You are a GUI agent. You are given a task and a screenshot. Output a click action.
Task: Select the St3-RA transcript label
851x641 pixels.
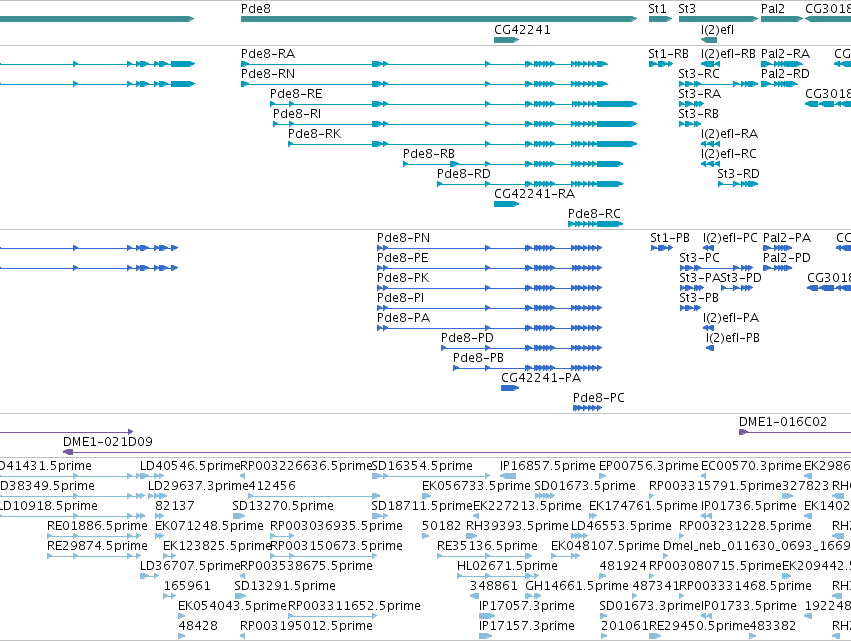(700, 94)
